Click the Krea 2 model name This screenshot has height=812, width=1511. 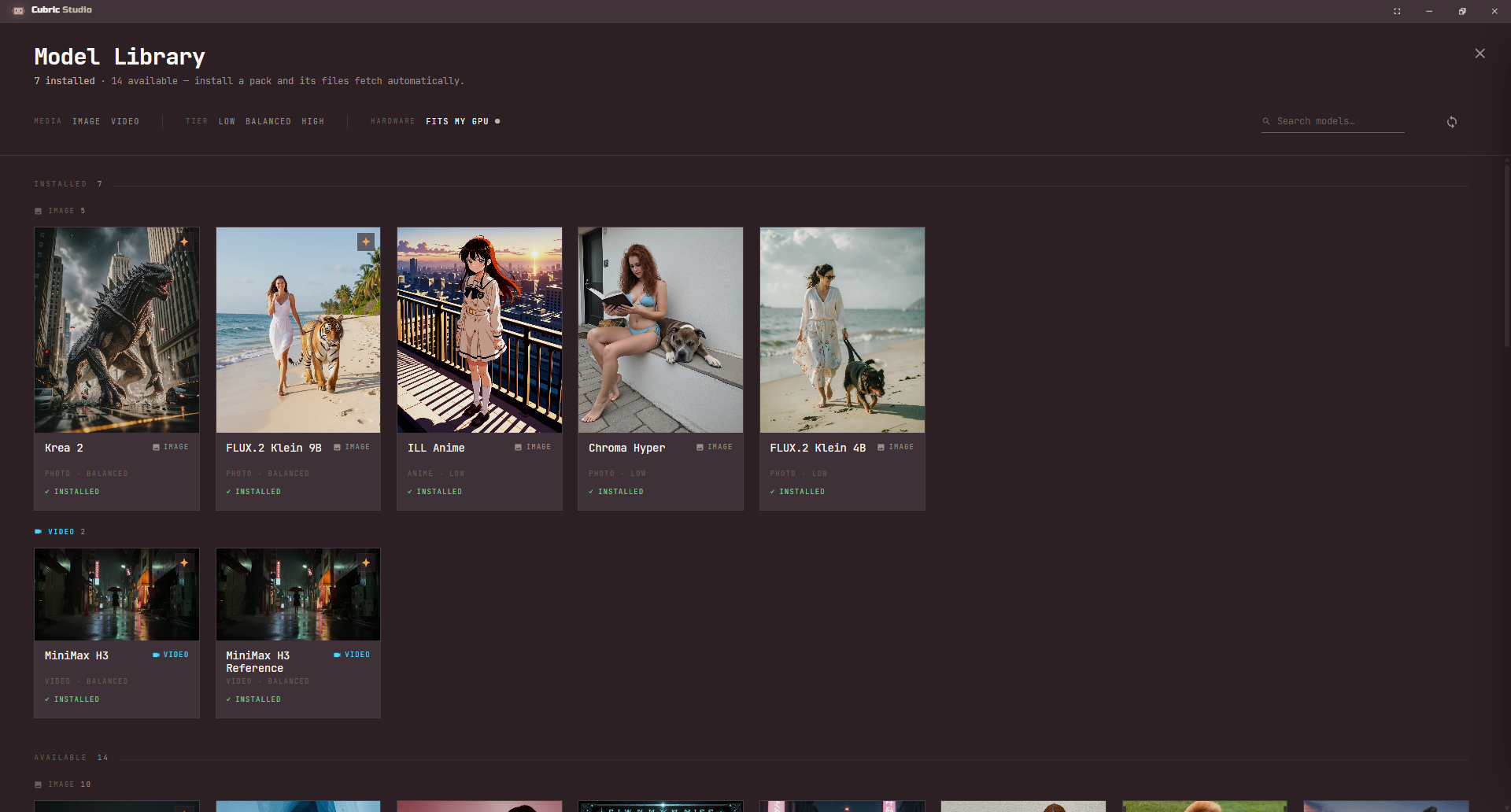(x=64, y=448)
